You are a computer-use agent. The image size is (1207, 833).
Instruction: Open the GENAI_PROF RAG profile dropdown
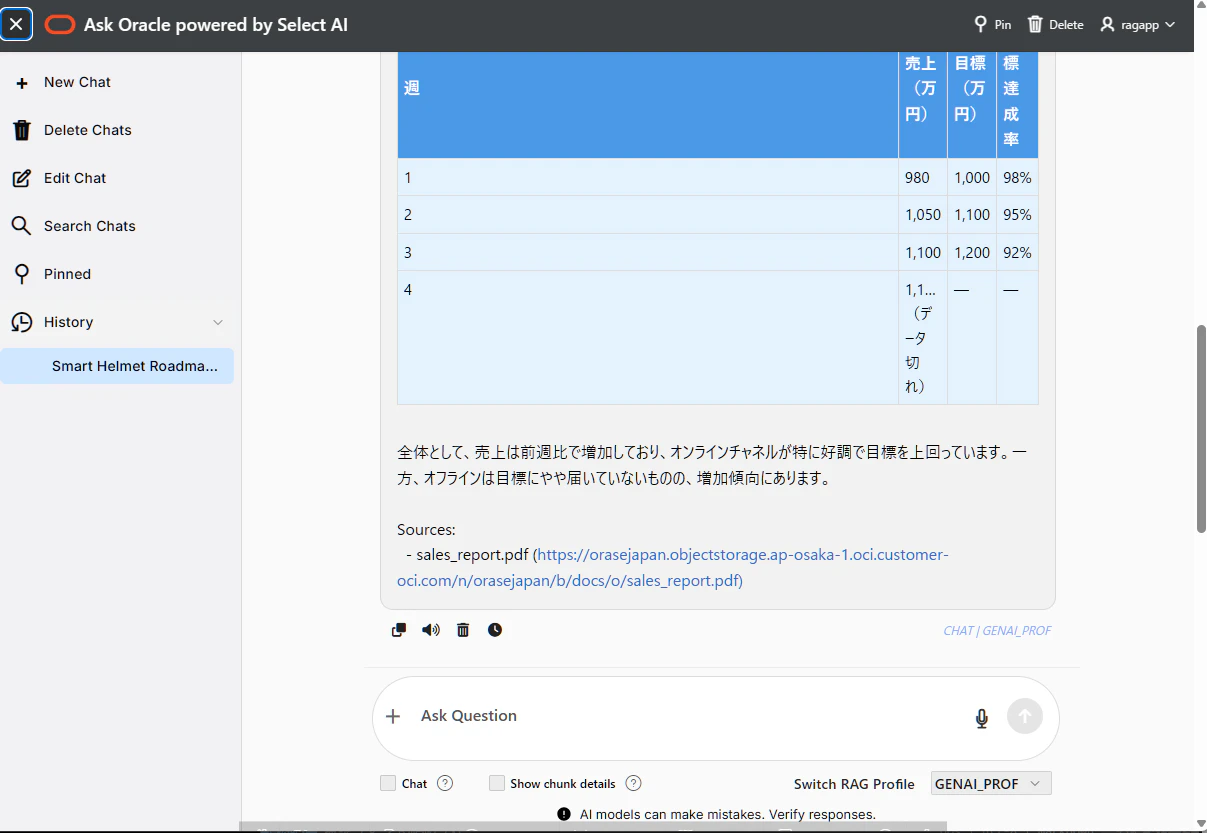click(x=991, y=784)
